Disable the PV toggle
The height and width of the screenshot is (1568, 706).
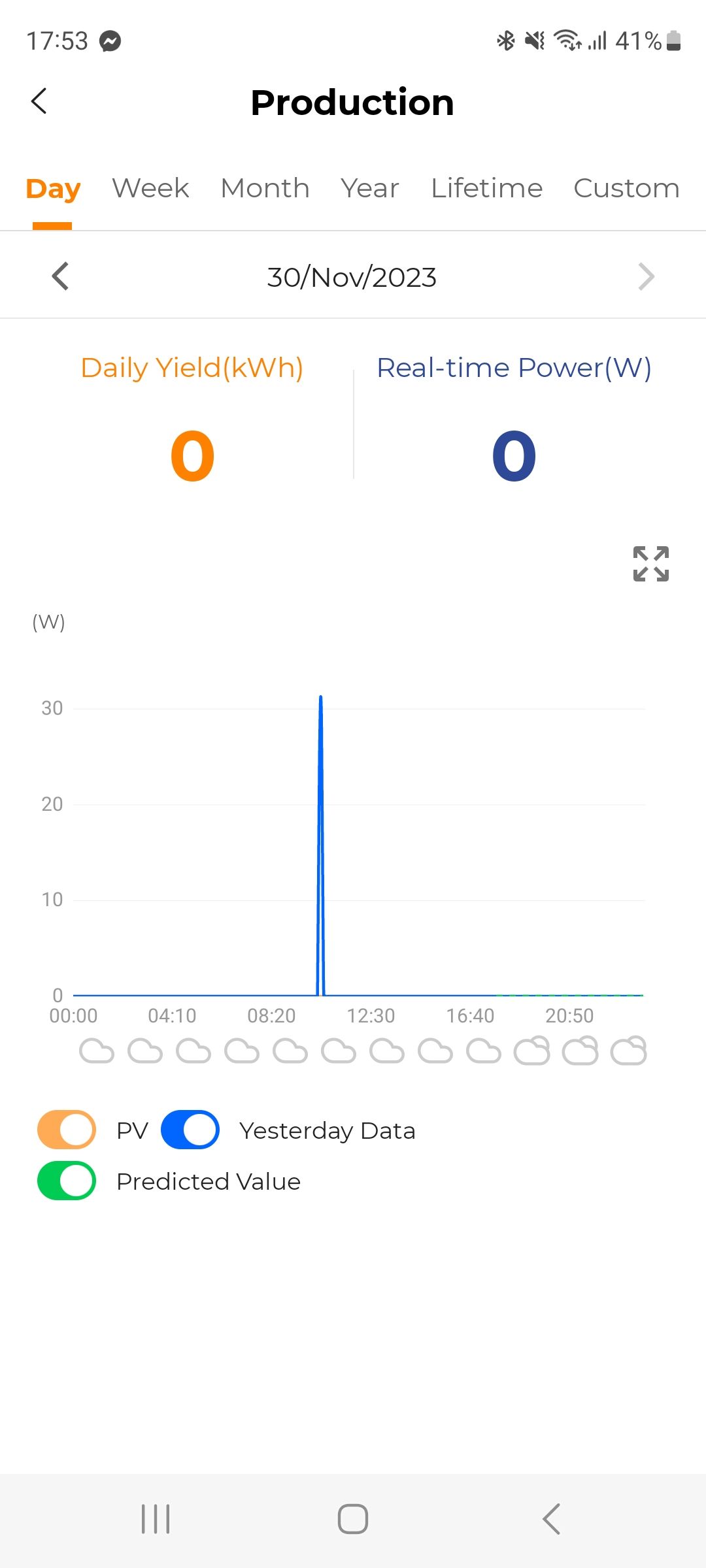(67, 1130)
